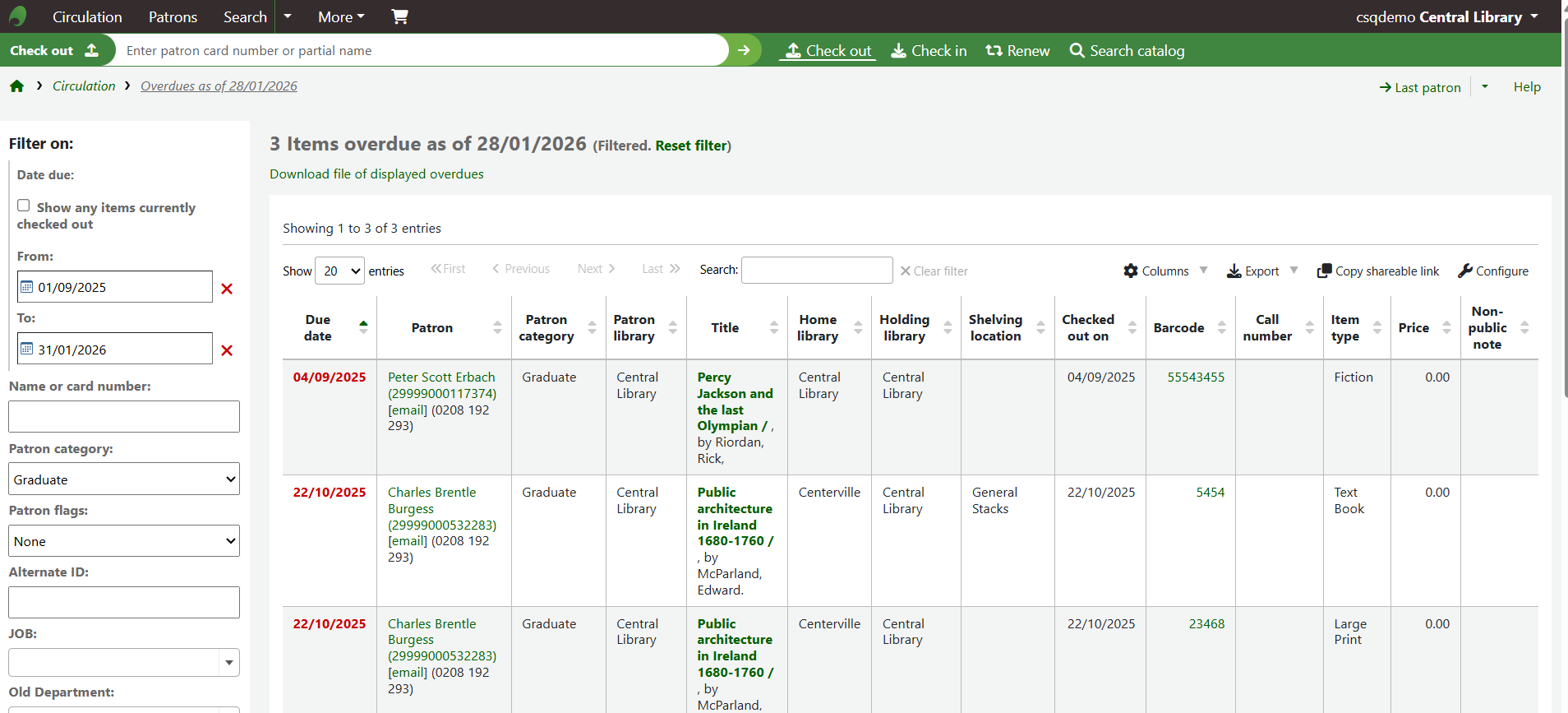Open the shopping cart icon
The width and height of the screenshot is (1568, 713).
tap(399, 16)
